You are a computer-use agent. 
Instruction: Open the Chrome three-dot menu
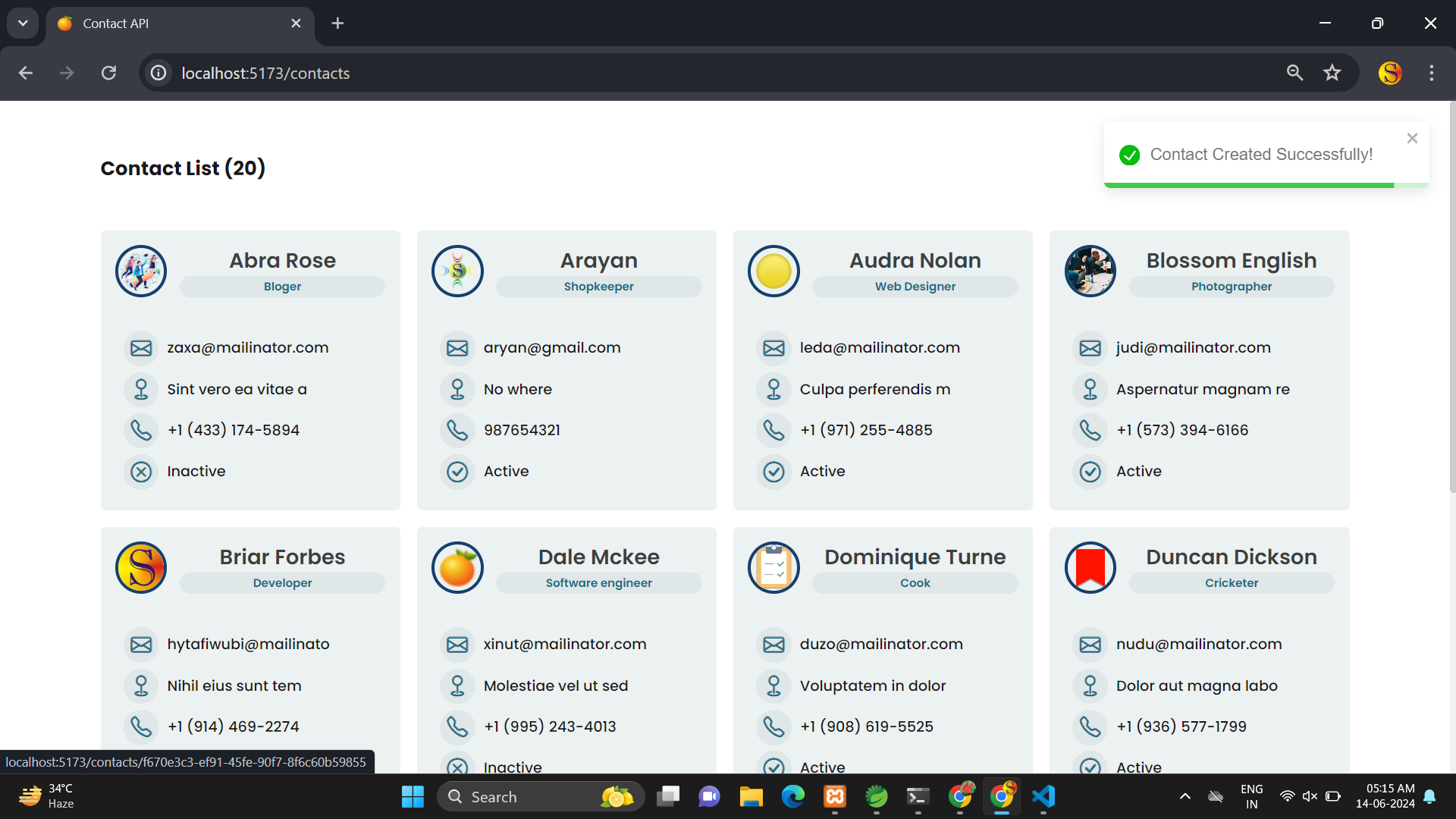coord(1432,73)
